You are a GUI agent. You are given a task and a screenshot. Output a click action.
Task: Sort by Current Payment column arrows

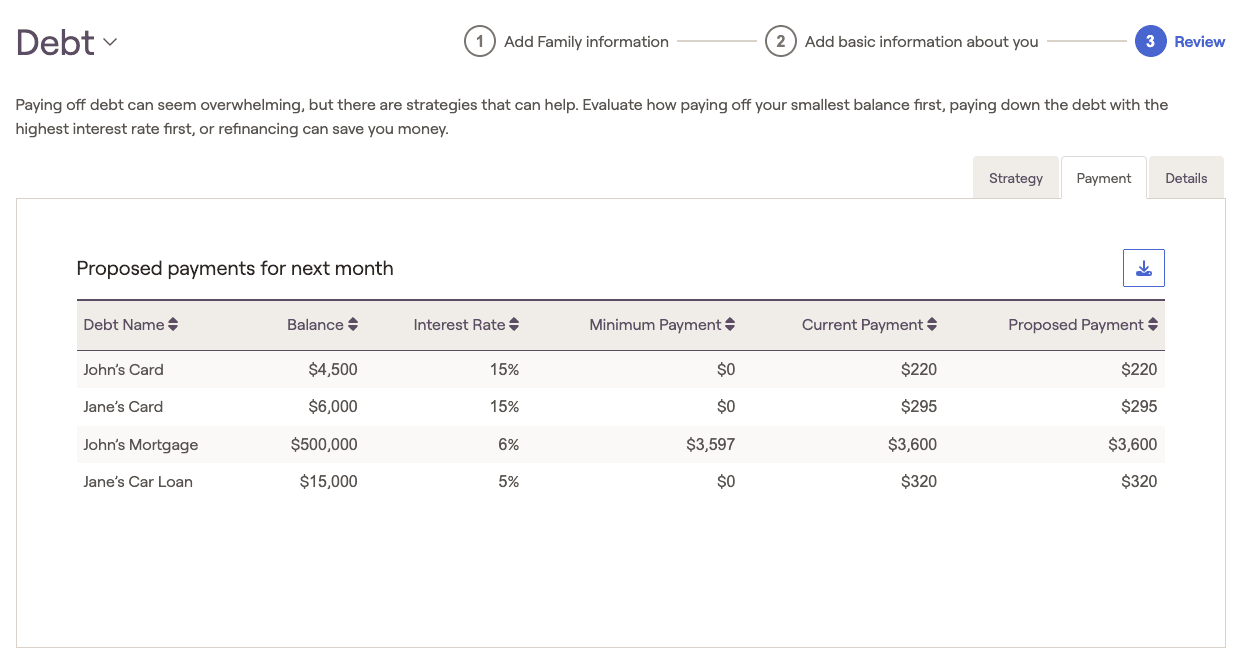coord(932,325)
